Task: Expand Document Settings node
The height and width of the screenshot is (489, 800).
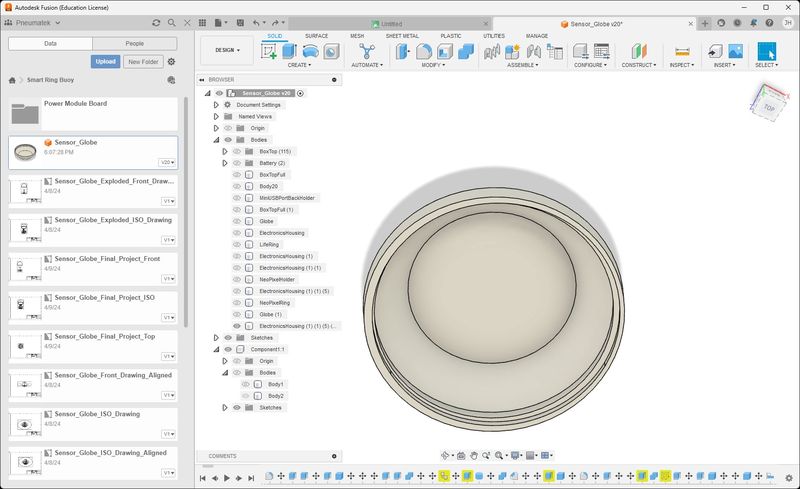Action: [x=216, y=105]
